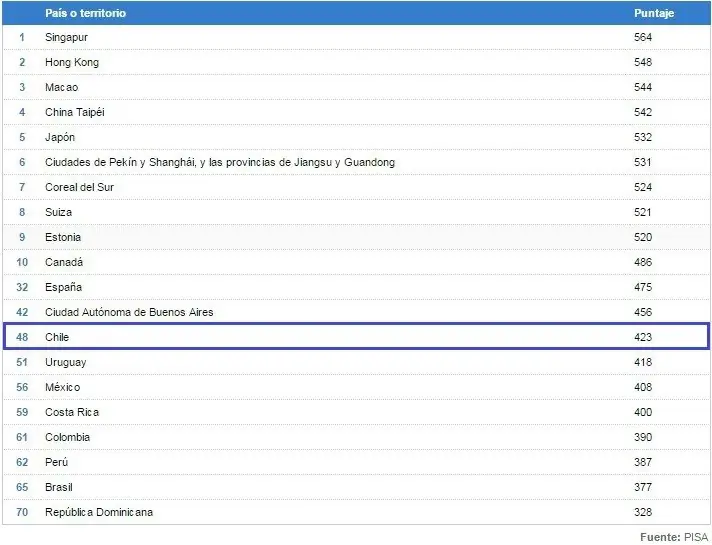Viewport: 712px width, 545px height.
Task: Select the Perú entry
Action: 56,462
